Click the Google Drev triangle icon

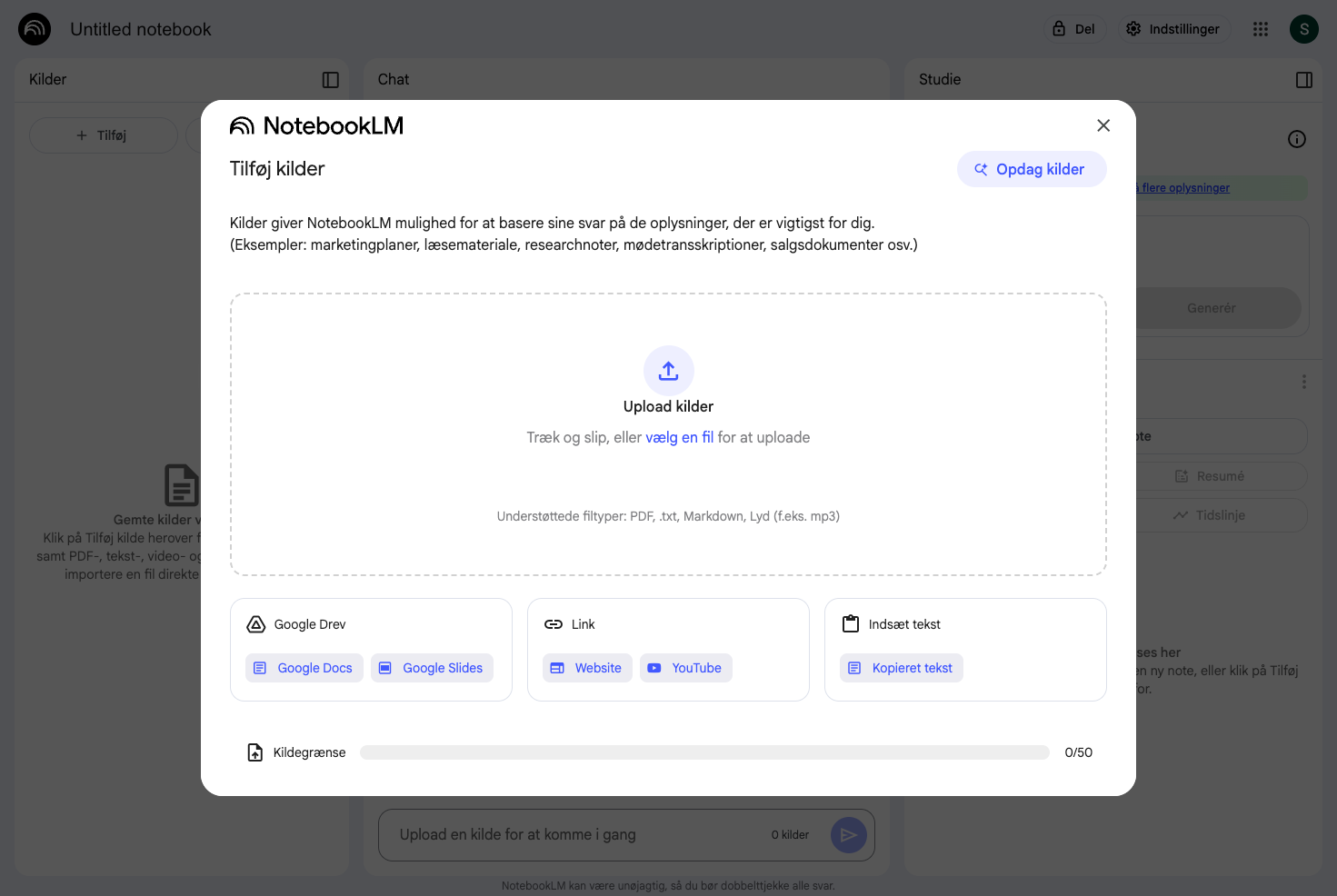(x=255, y=623)
